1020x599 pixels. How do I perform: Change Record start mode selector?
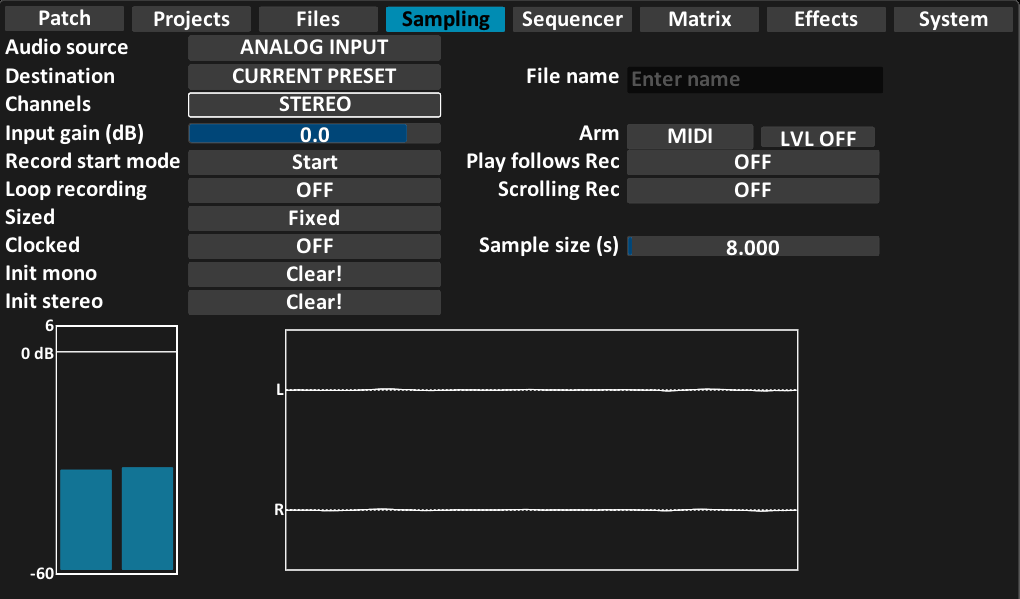[314, 162]
